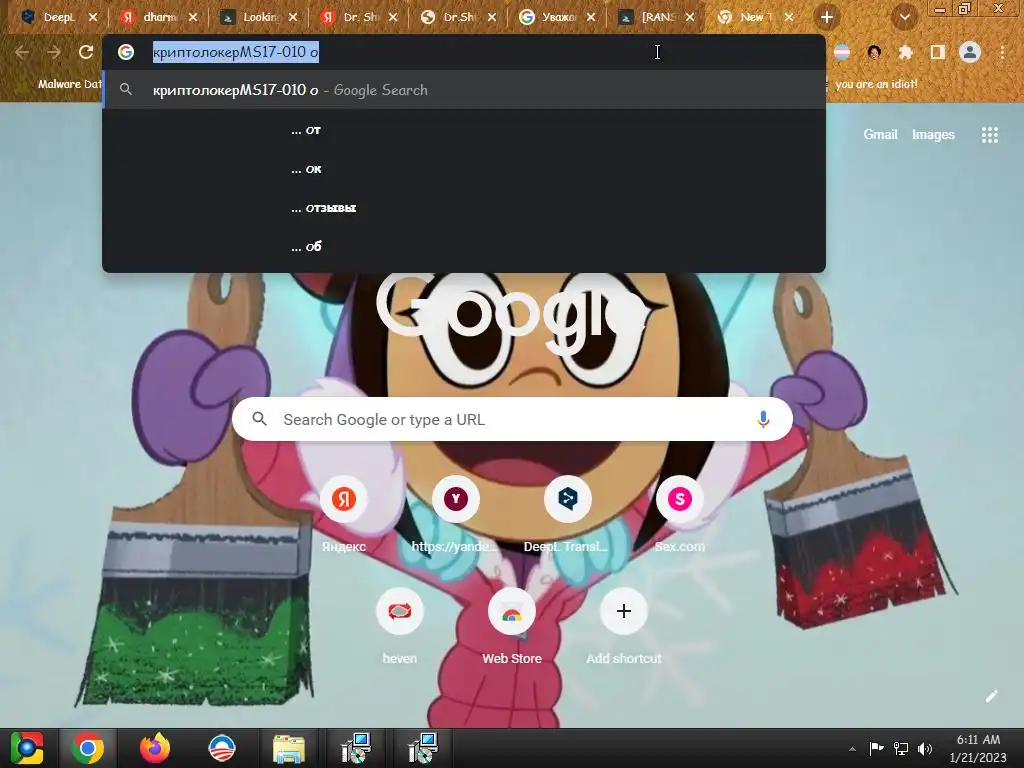Image resolution: width=1024 pixels, height=768 pixels.
Task: Switch to the DeepL tab
Action: click(59, 18)
